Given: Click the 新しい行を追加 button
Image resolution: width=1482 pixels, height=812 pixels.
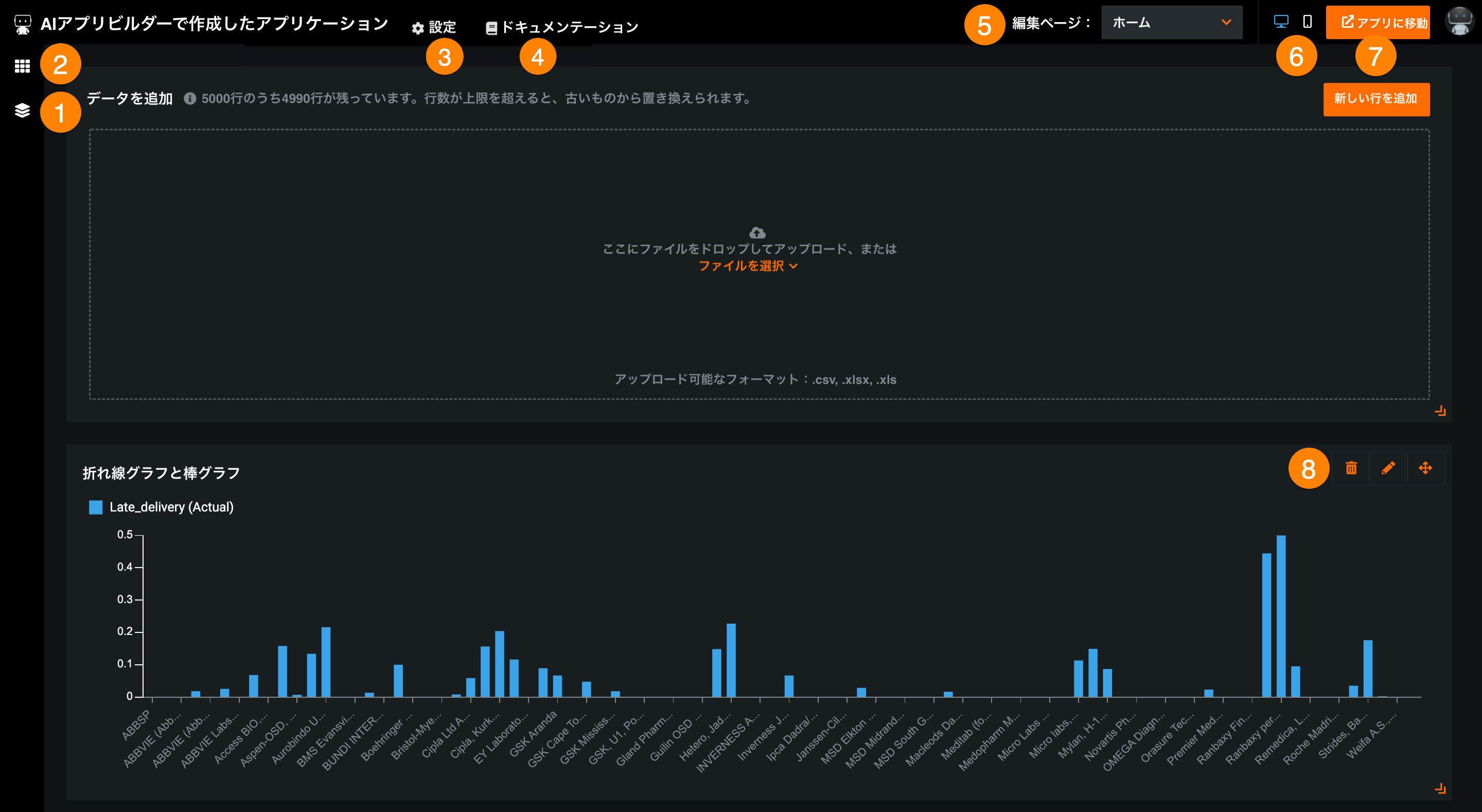Looking at the screenshot, I should [x=1375, y=99].
